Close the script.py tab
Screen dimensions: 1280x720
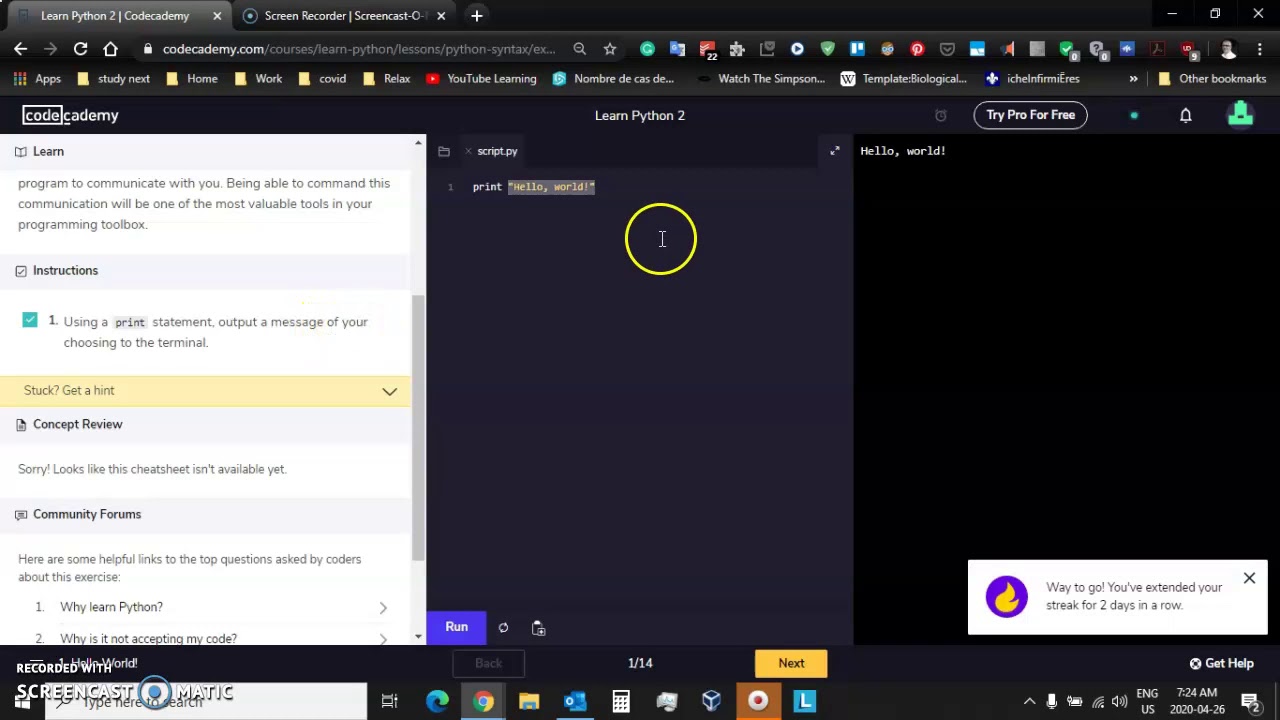click(467, 151)
